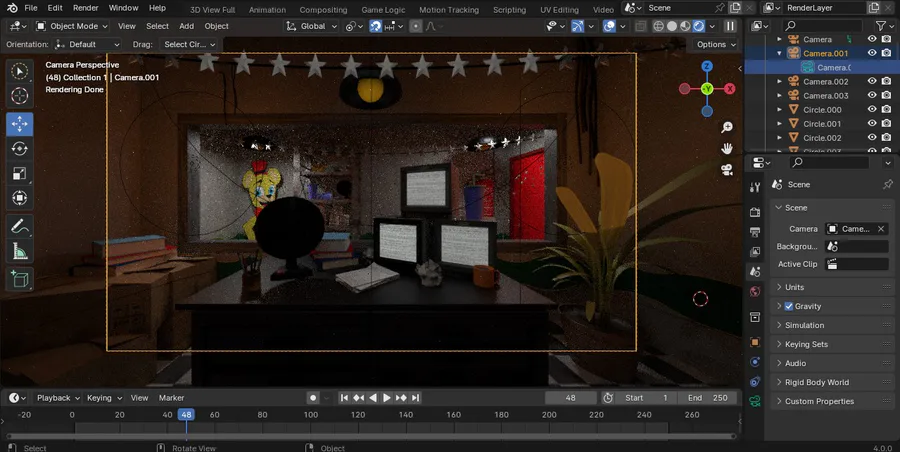This screenshot has width=900, height=452.
Task: Toggle proportional editing in header
Action: coord(416,26)
